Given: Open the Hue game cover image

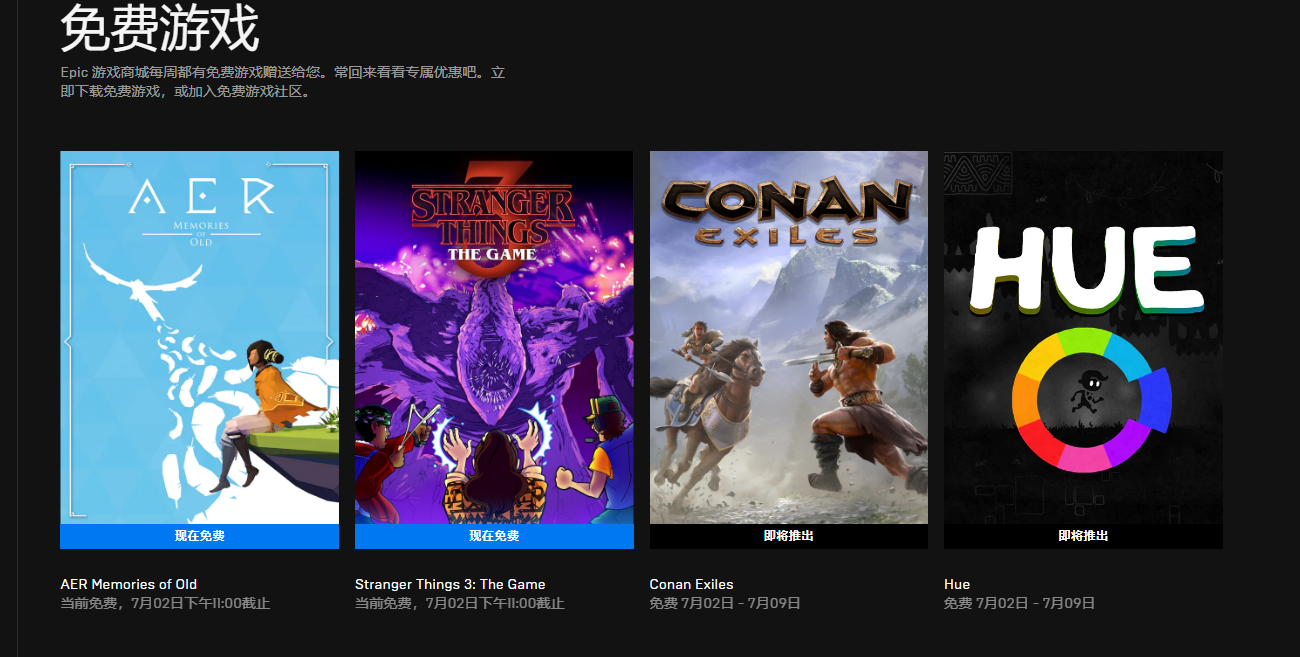Looking at the screenshot, I should click(1083, 337).
